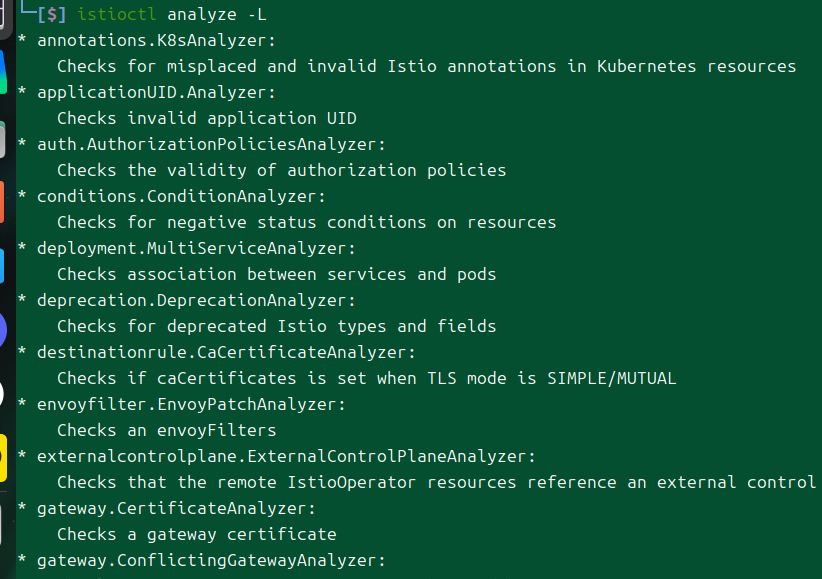Launch the yellow dock app icon
822x579 pixels.
tap(3, 458)
